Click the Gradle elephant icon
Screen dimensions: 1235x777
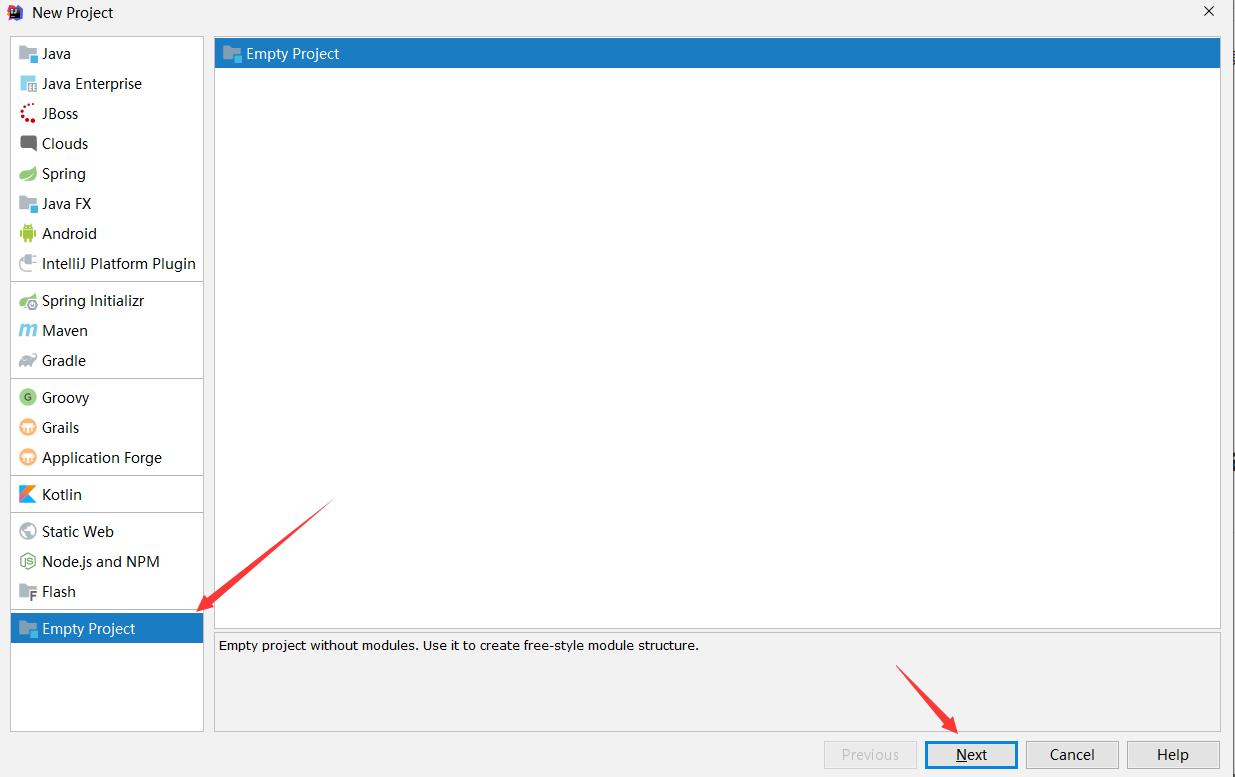[x=28, y=361]
